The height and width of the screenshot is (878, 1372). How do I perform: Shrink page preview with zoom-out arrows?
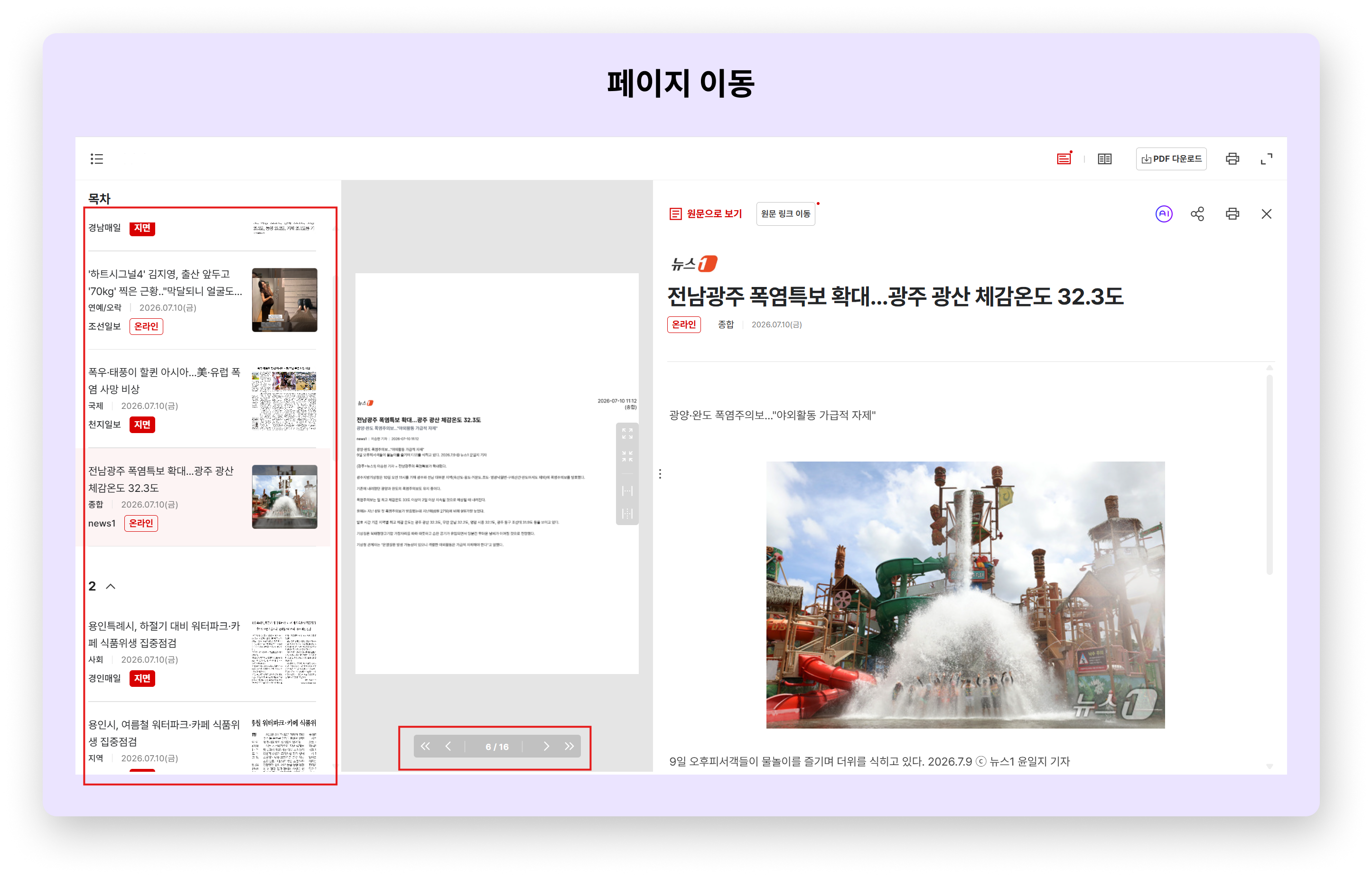click(627, 456)
